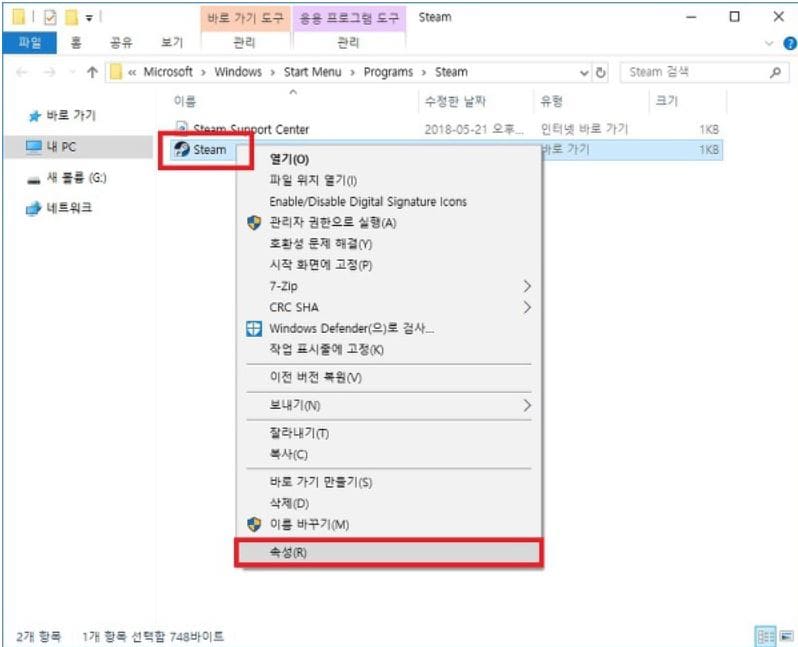
Task: Open recent locations dropdown arrow
Action: 72,72
